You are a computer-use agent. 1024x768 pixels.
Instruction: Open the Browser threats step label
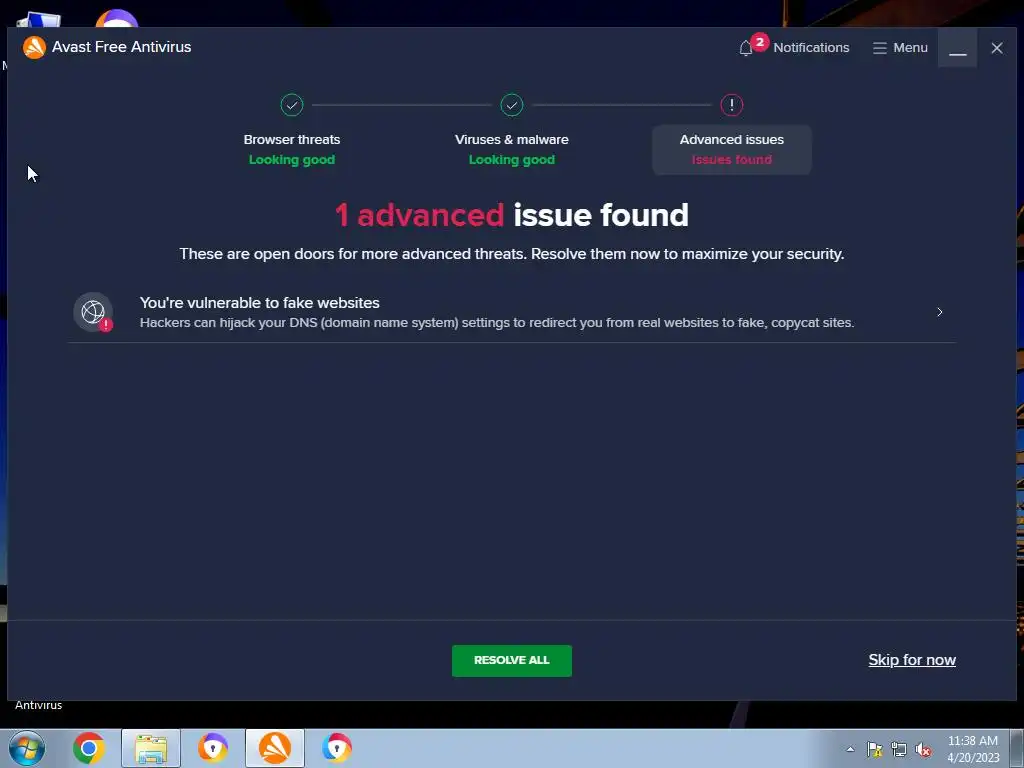292,139
